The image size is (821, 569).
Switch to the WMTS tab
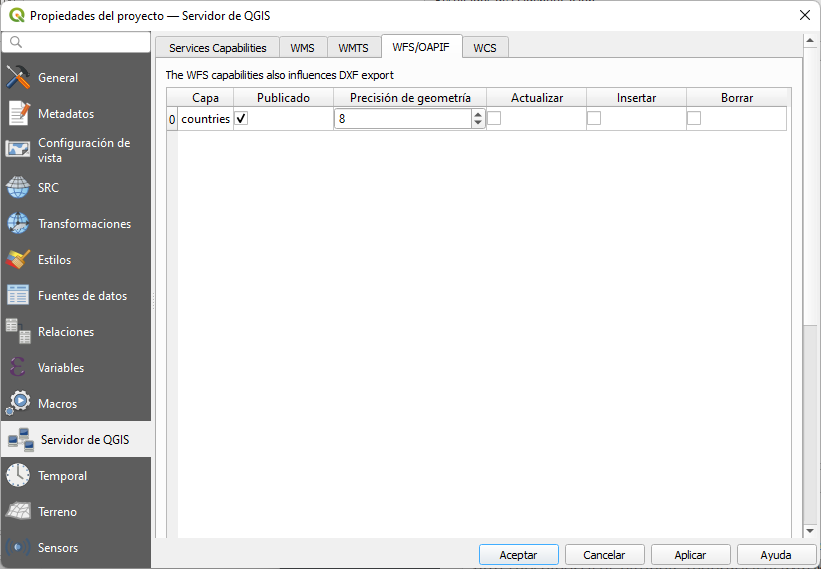point(353,48)
